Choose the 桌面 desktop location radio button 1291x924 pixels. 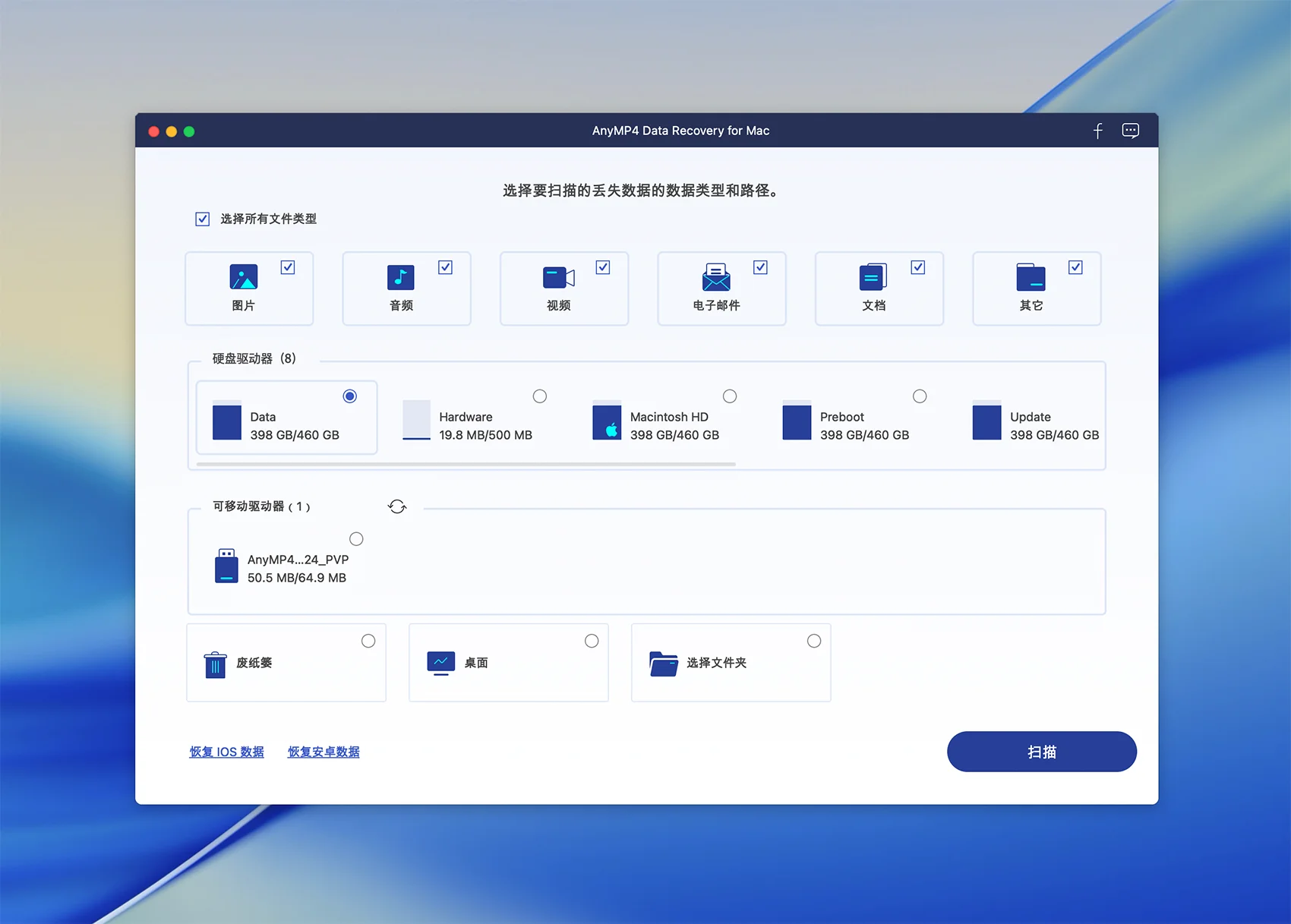pyautogui.click(x=592, y=641)
